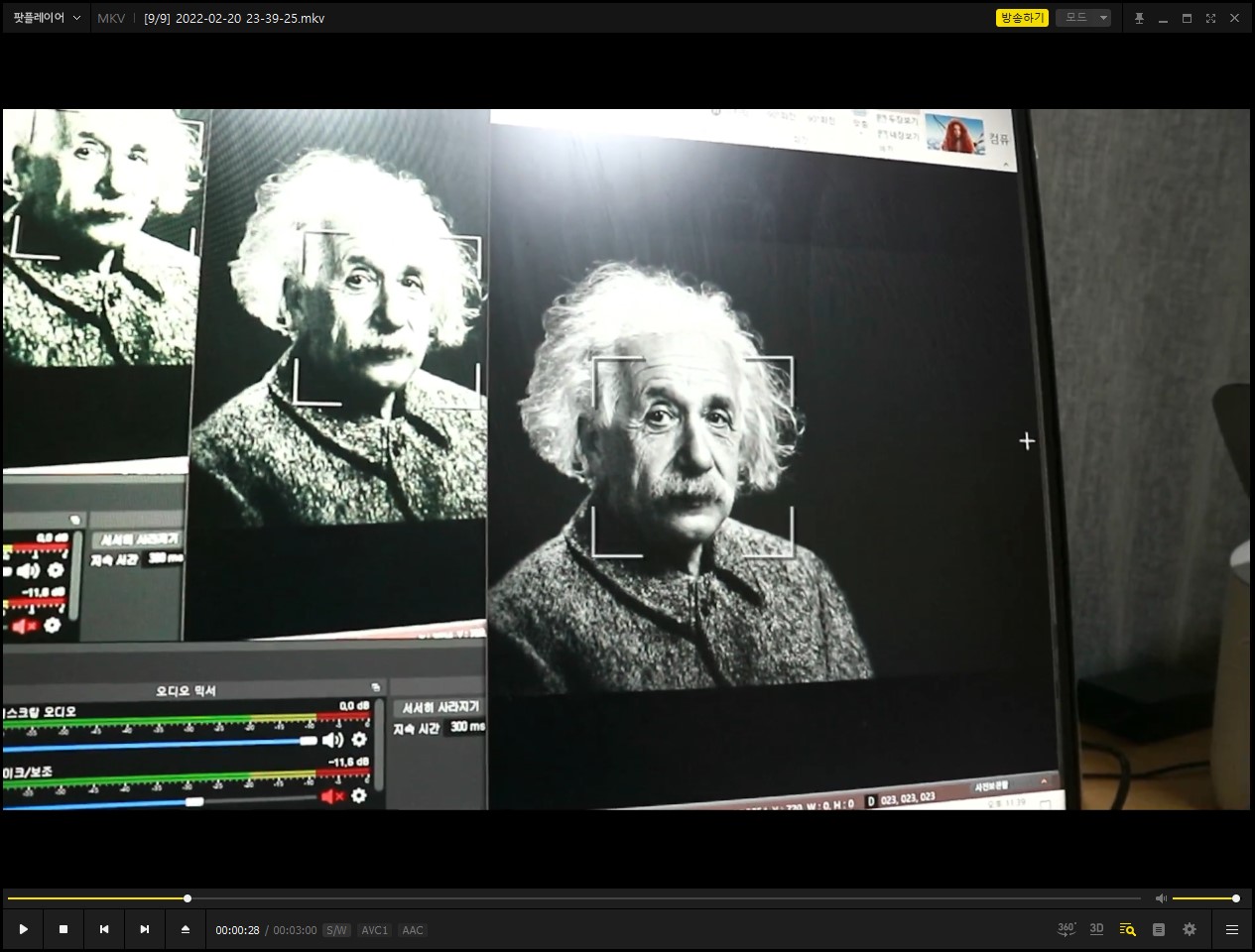Click the video display area
The image size is (1255, 952).
[627, 459]
